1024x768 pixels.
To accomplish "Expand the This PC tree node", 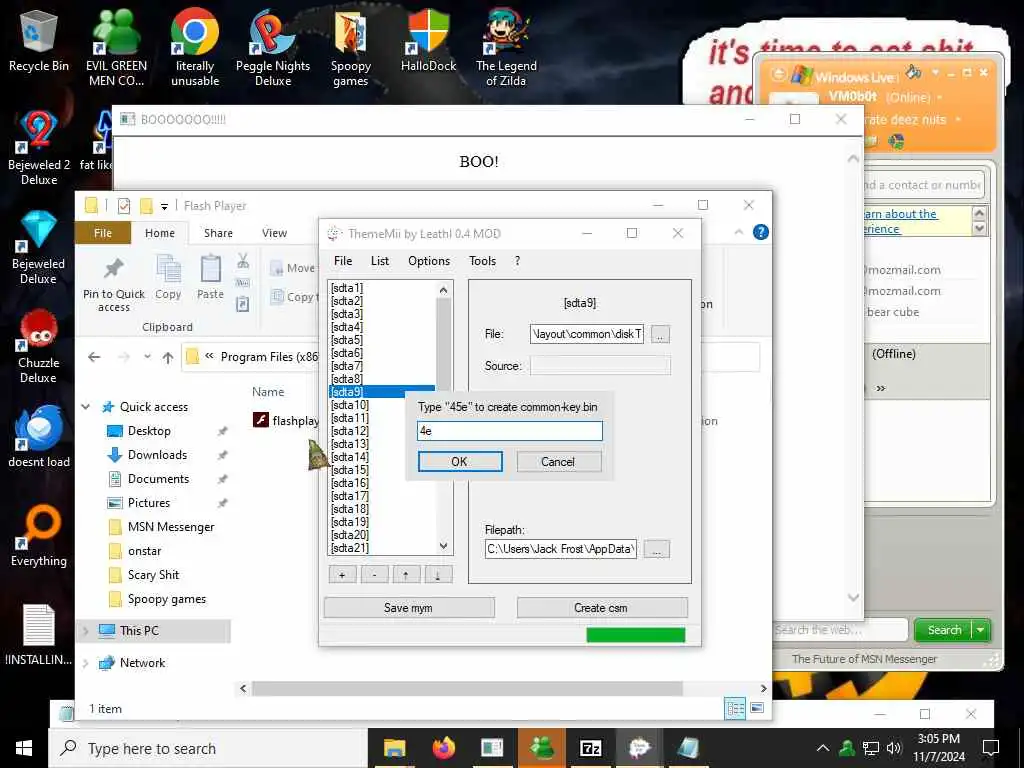I will click(x=86, y=631).
